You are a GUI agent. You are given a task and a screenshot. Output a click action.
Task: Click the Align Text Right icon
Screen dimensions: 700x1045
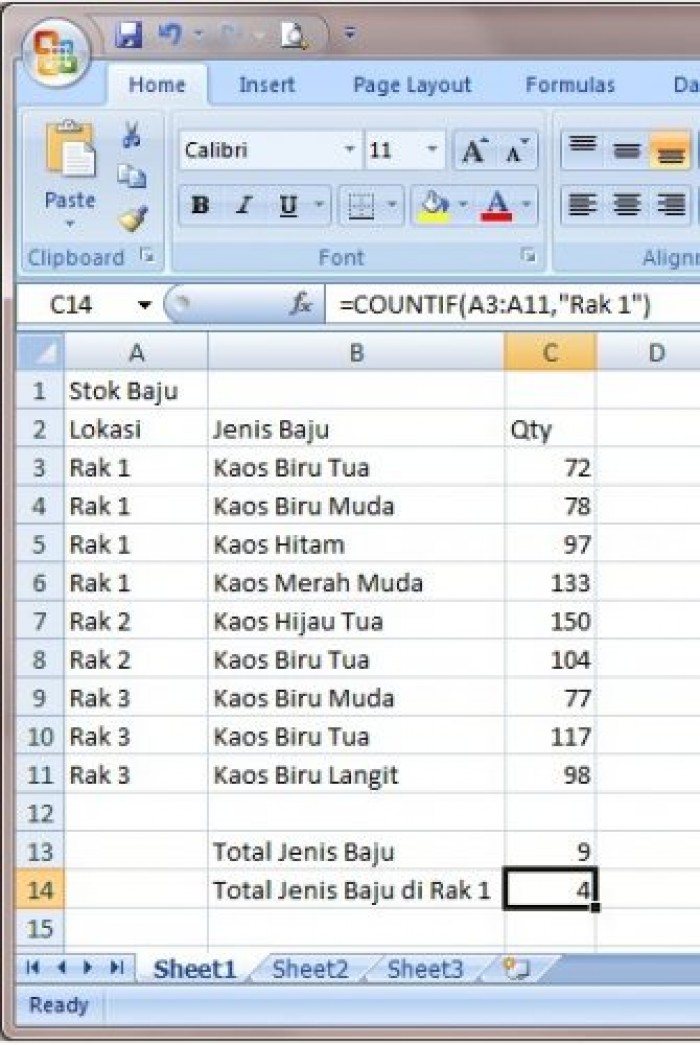coord(671,204)
